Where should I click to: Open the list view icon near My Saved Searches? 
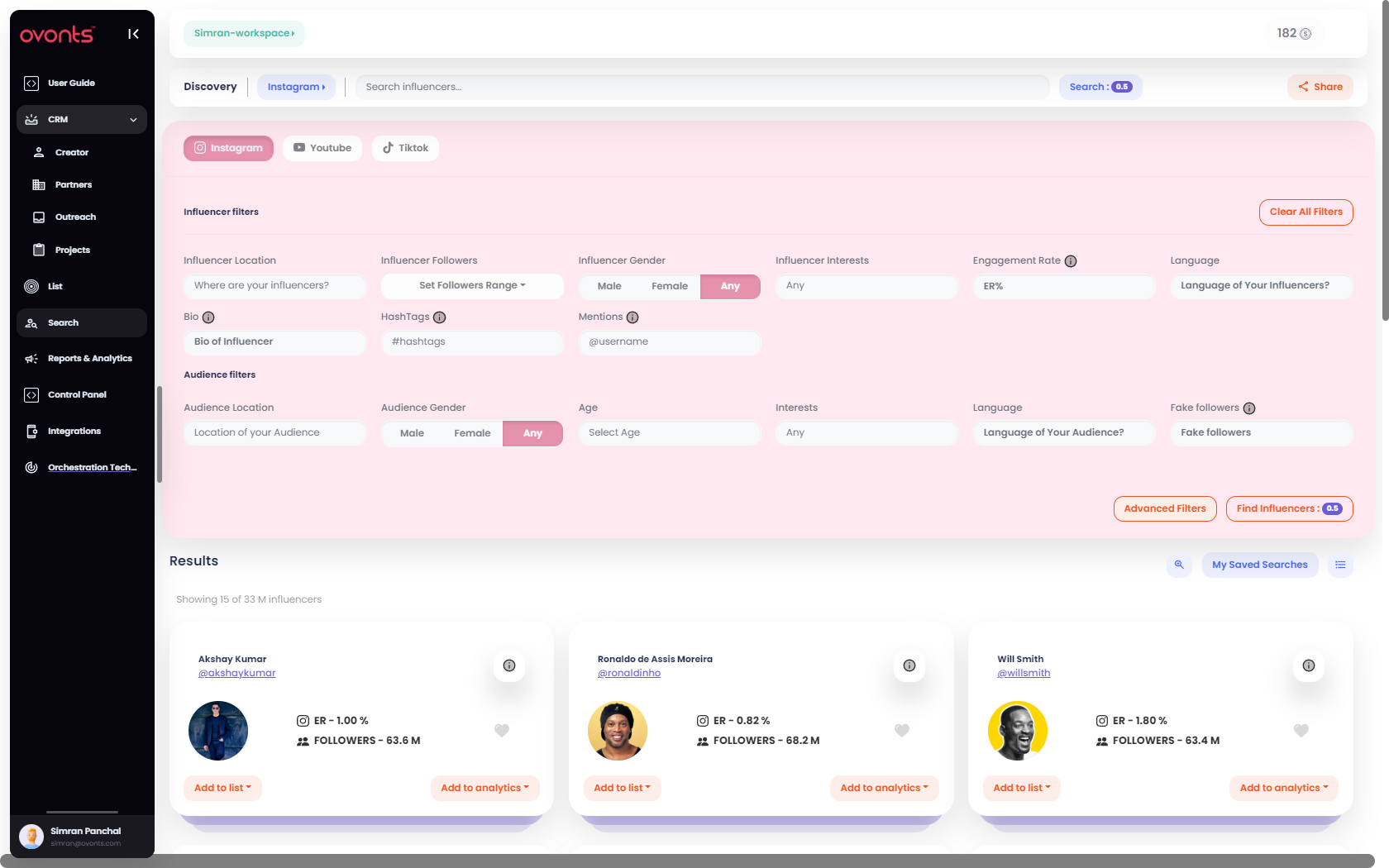1340,565
